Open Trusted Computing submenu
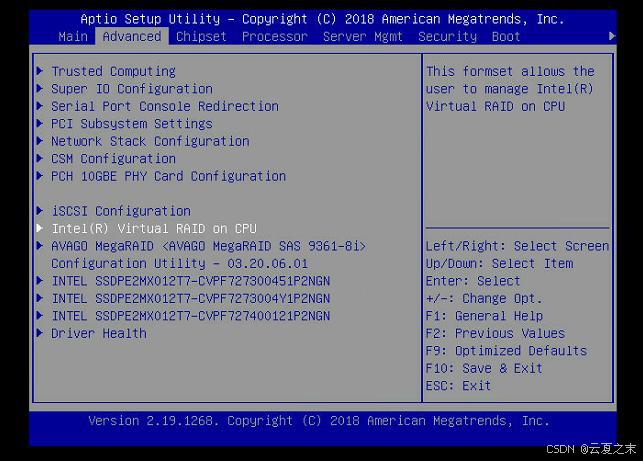643x461 pixels. (x=113, y=71)
